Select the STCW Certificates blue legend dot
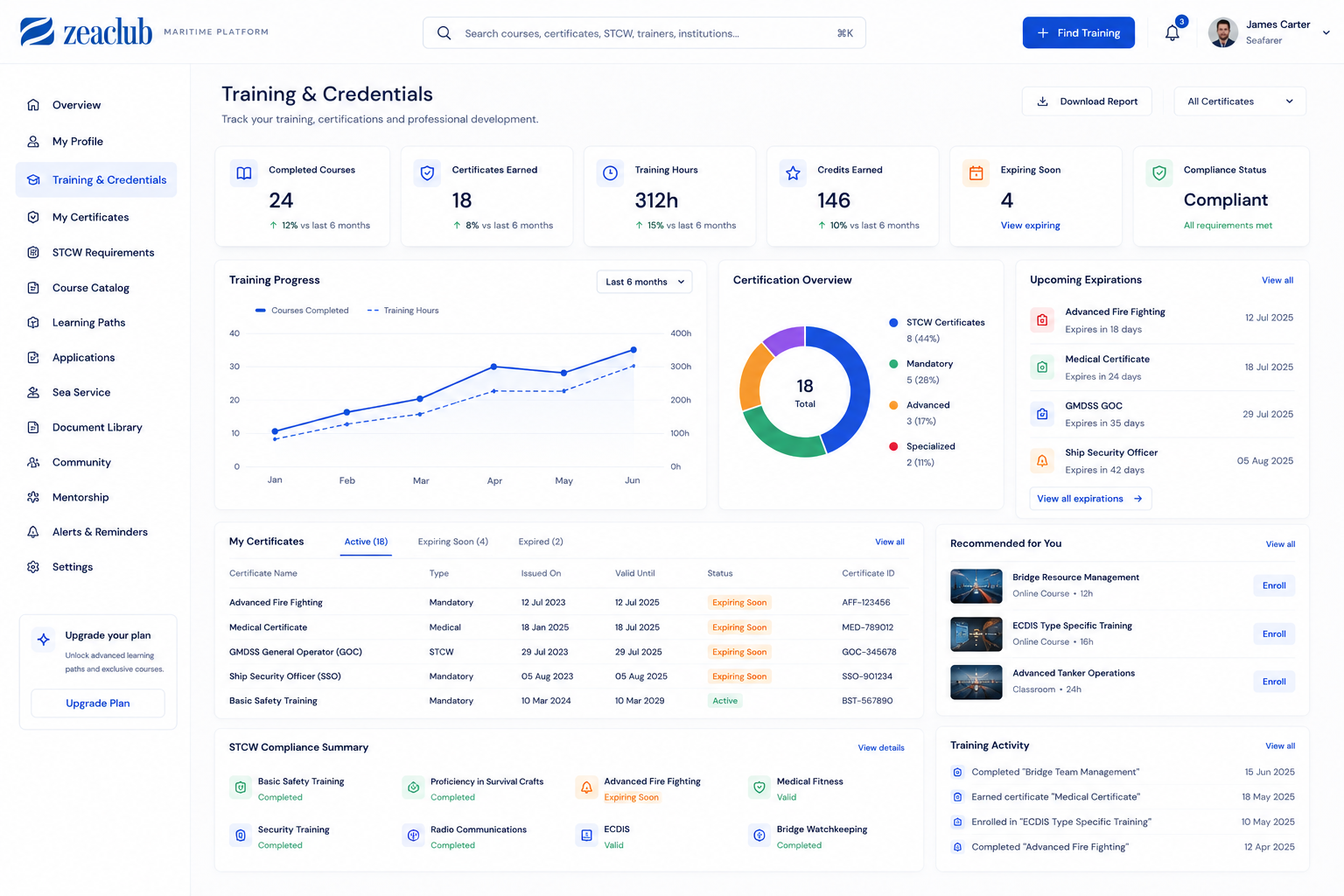Viewport: 1344px width, 896px height. point(893,323)
